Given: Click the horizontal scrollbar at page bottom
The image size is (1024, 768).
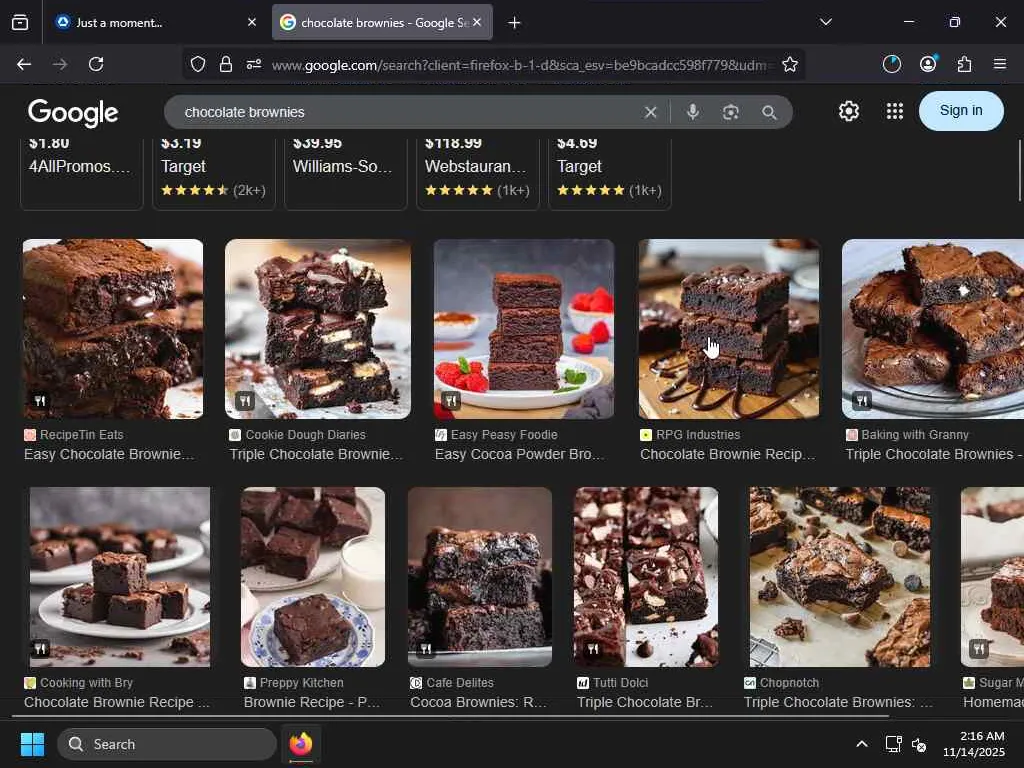Looking at the screenshot, I should tap(451, 716).
